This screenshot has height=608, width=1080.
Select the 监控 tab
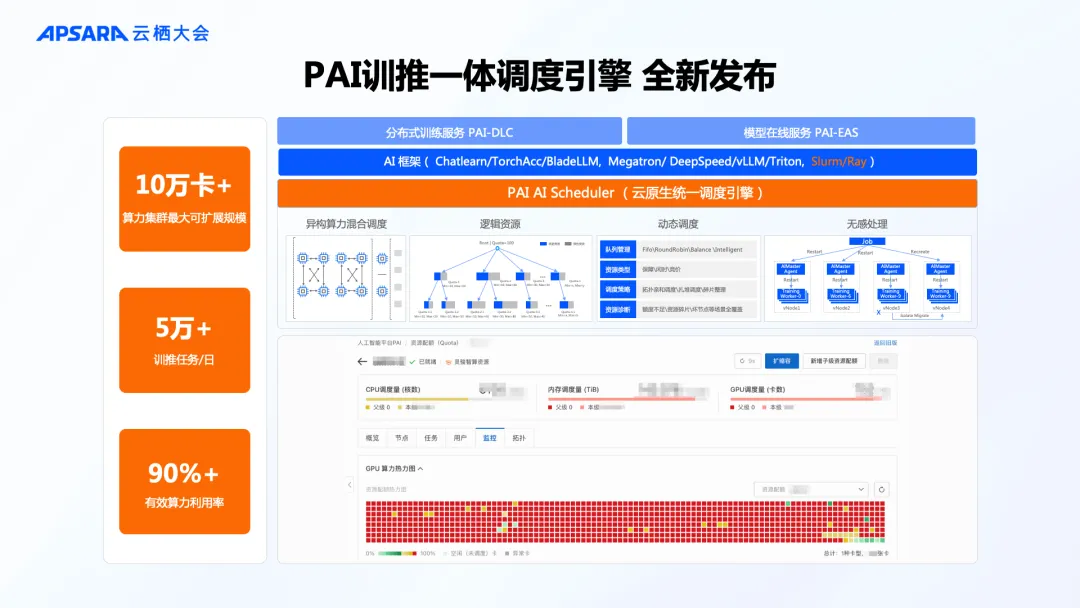tap(490, 438)
